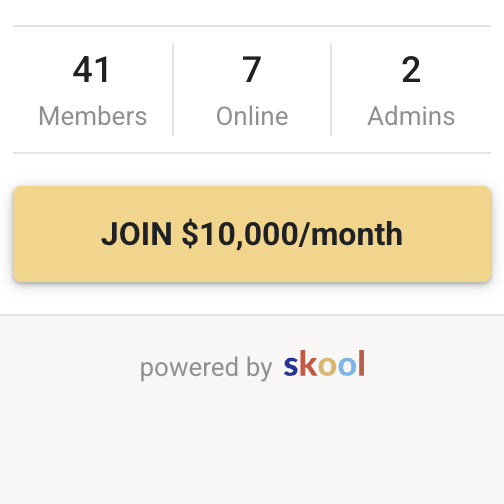
Task: Click the JOIN $10,000/month button
Action: point(252,234)
